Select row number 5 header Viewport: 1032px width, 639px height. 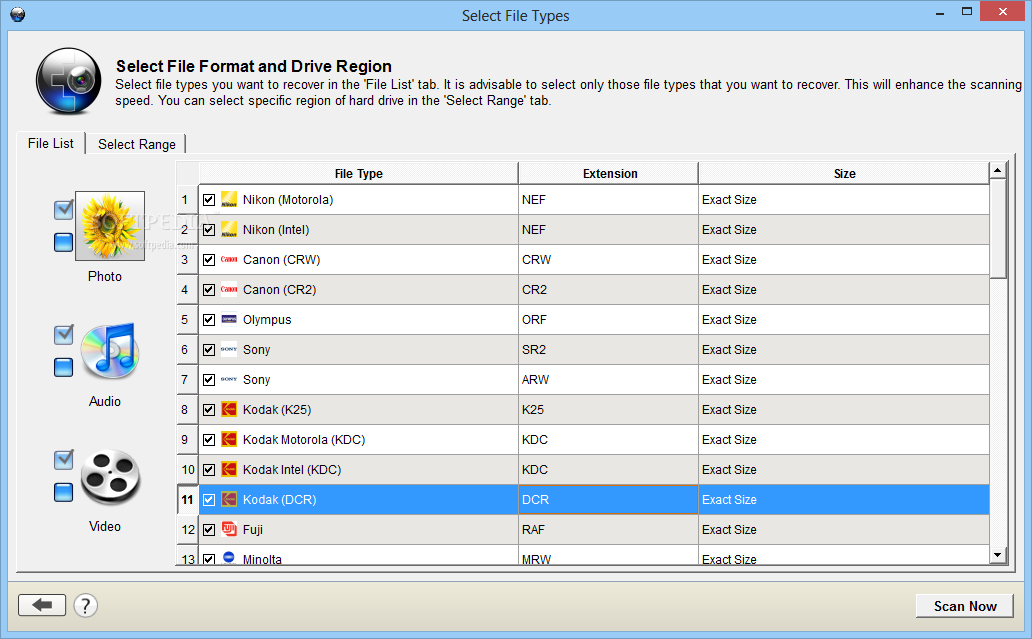188,320
